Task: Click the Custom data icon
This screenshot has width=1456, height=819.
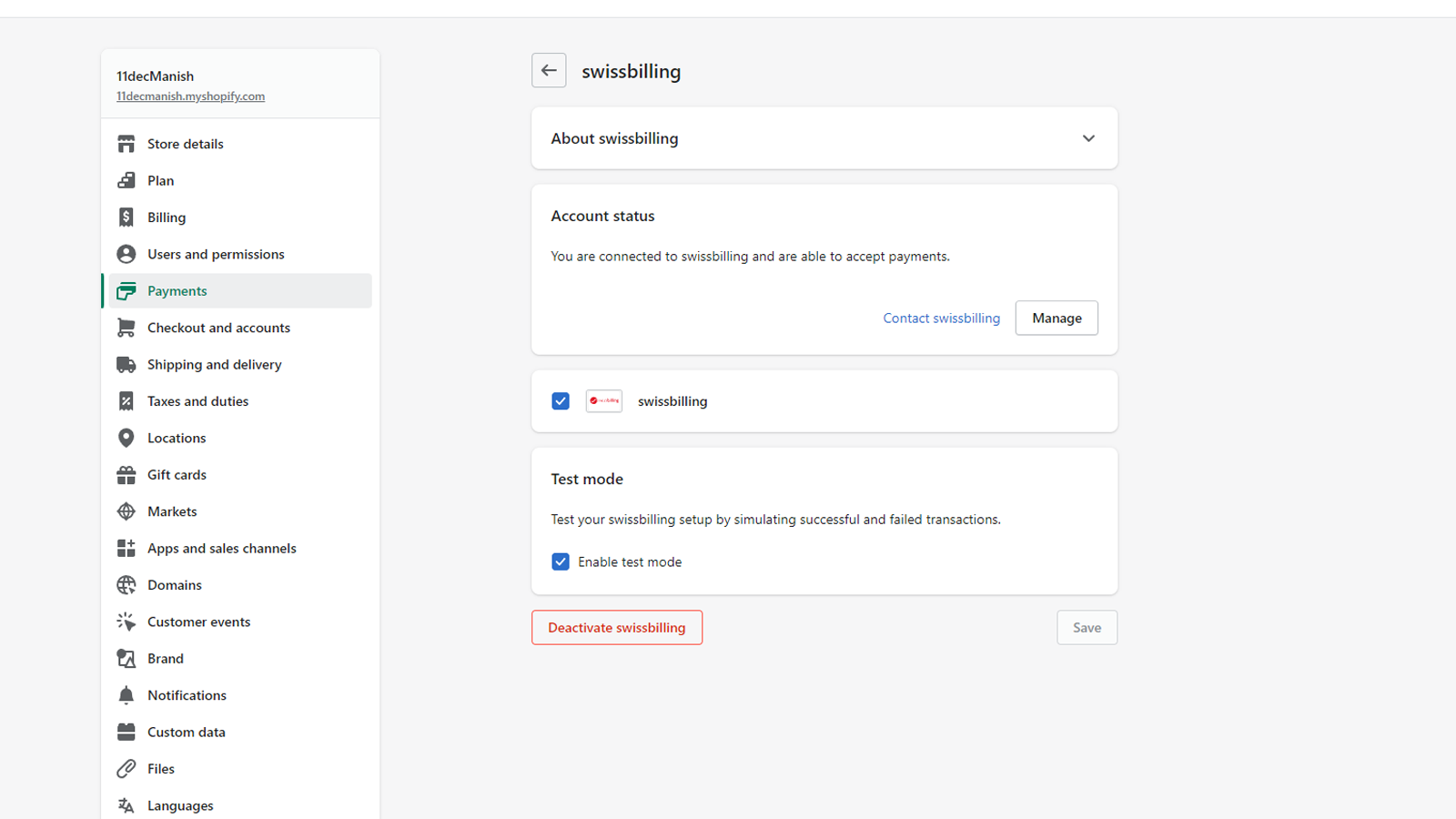Action: pos(126,733)
